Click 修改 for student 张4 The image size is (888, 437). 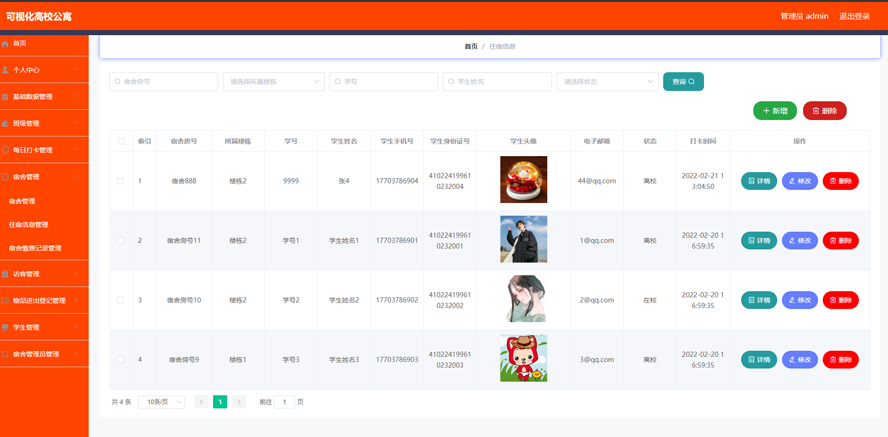(x=800, y=181)
